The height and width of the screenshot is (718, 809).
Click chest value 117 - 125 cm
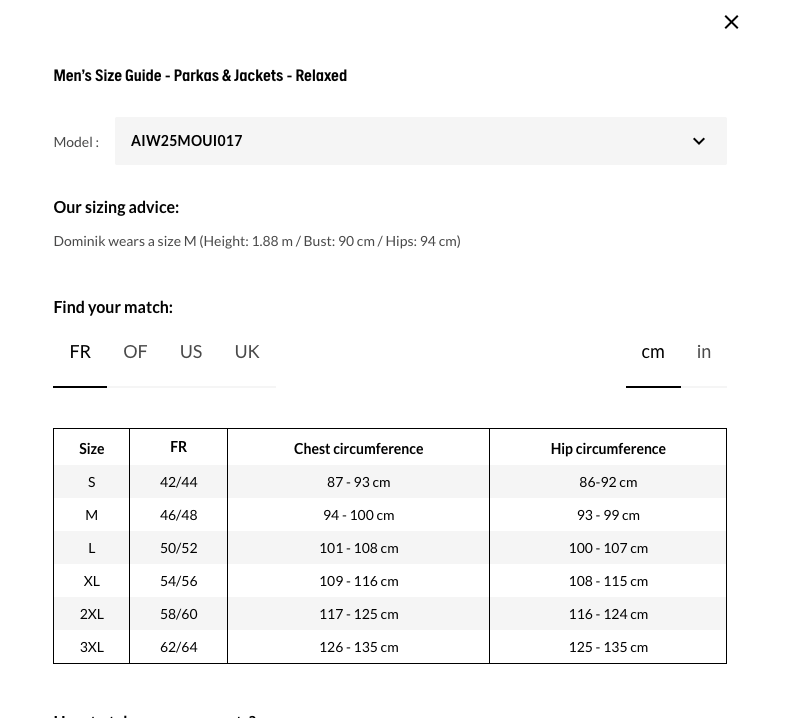358,614
